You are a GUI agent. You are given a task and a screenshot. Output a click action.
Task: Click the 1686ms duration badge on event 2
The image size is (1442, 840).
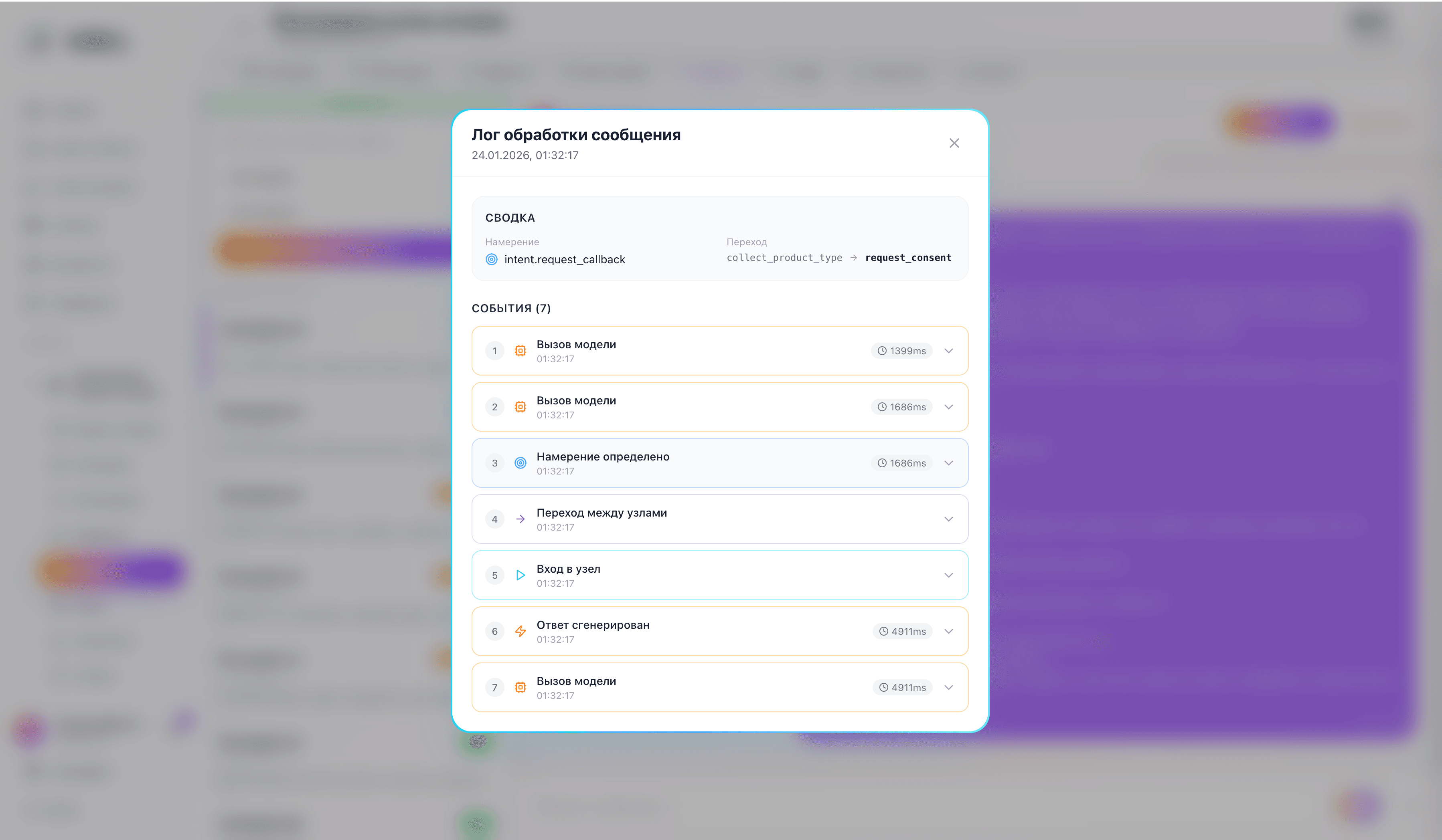pyautogui.click(x=902, y=406)
